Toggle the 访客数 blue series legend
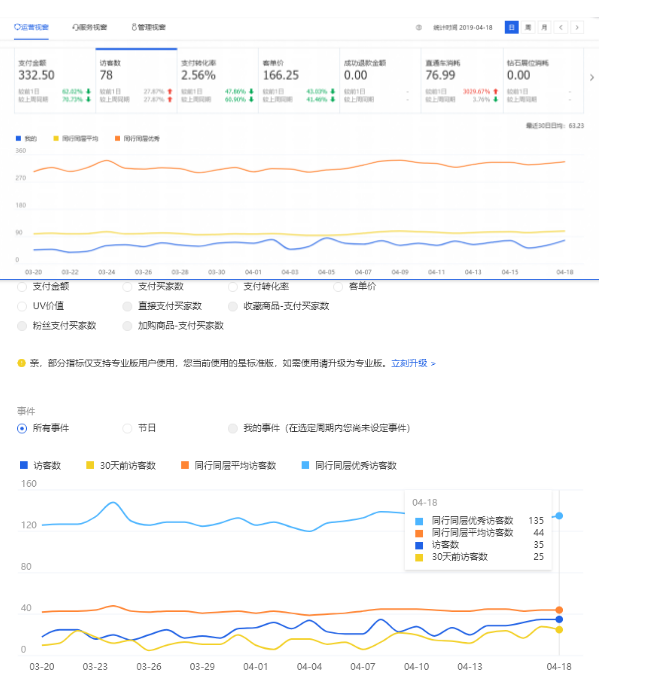The image size is (647, 691). pyautogui.click(x=41, y=465)
